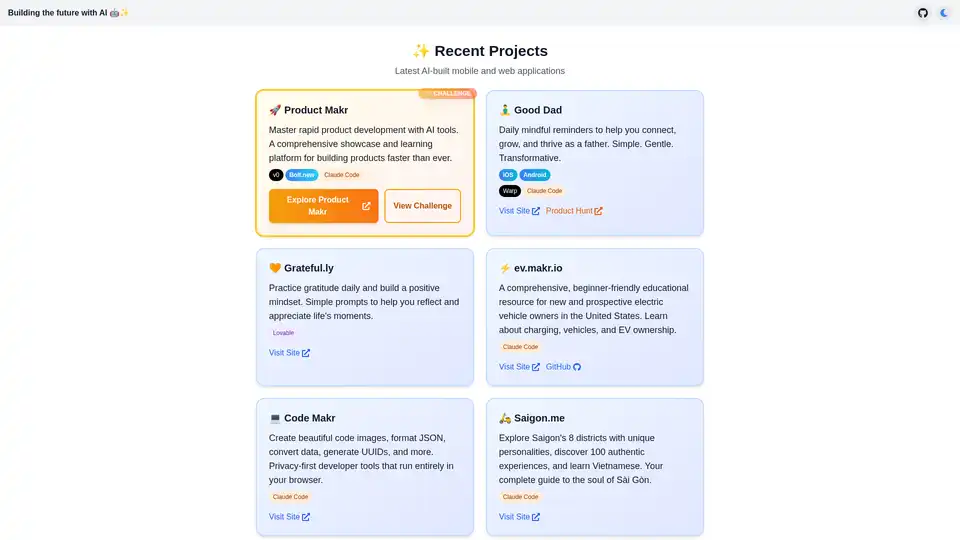Visit the Grateful.ly site link
Viewport: 960px width, 540px height.
(x=289, y=353)
